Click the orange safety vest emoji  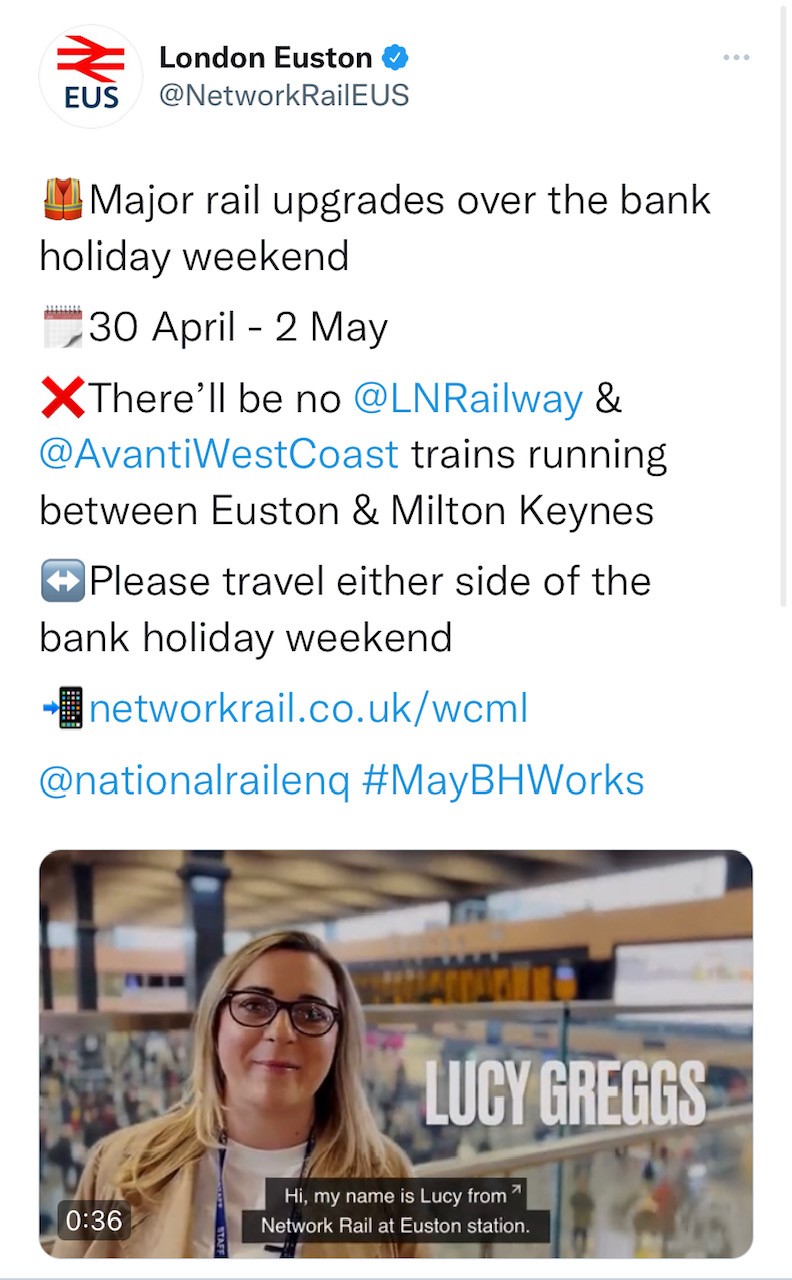point(63,199)
